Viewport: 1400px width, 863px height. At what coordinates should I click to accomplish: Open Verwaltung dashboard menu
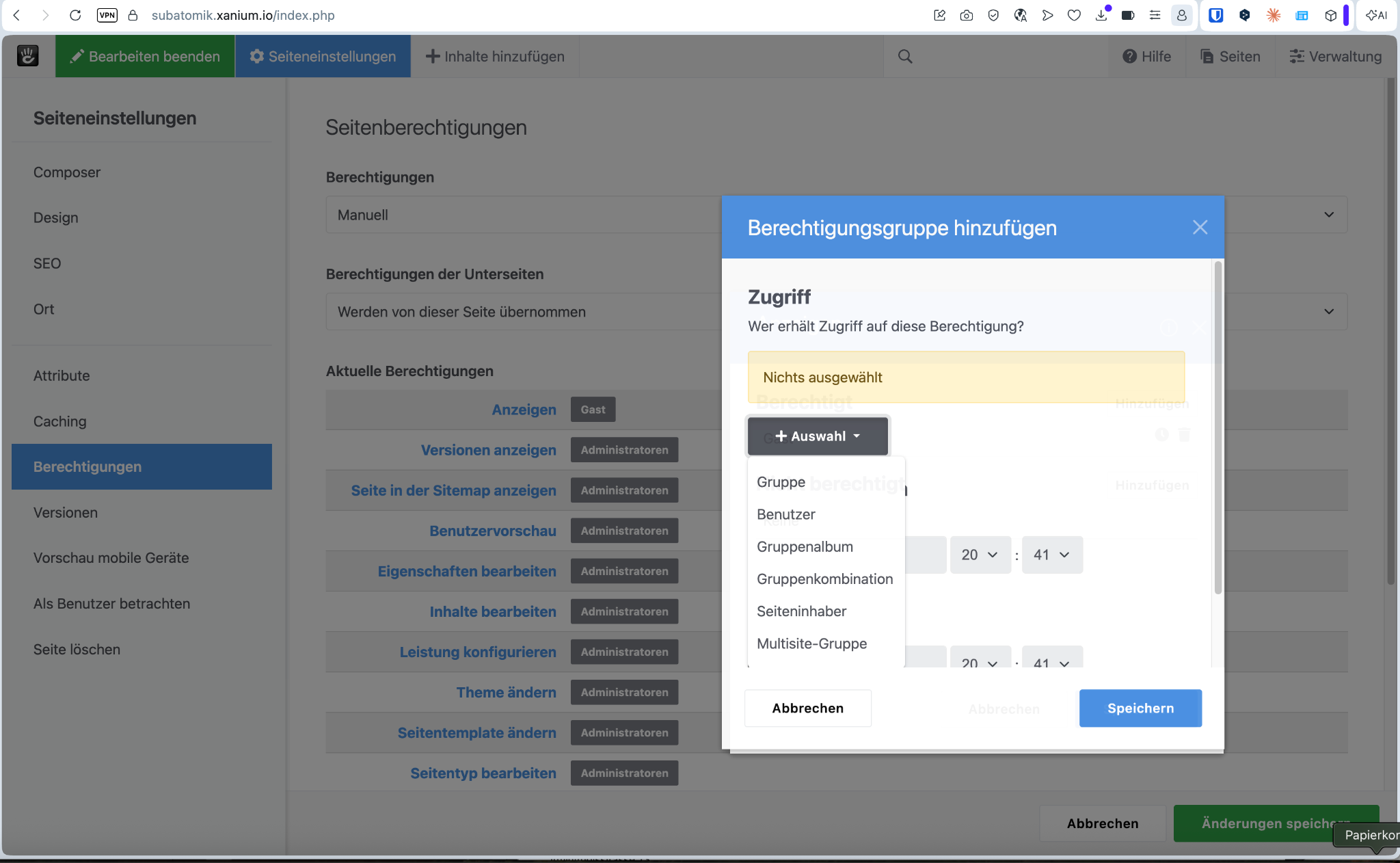point(1336,56)
